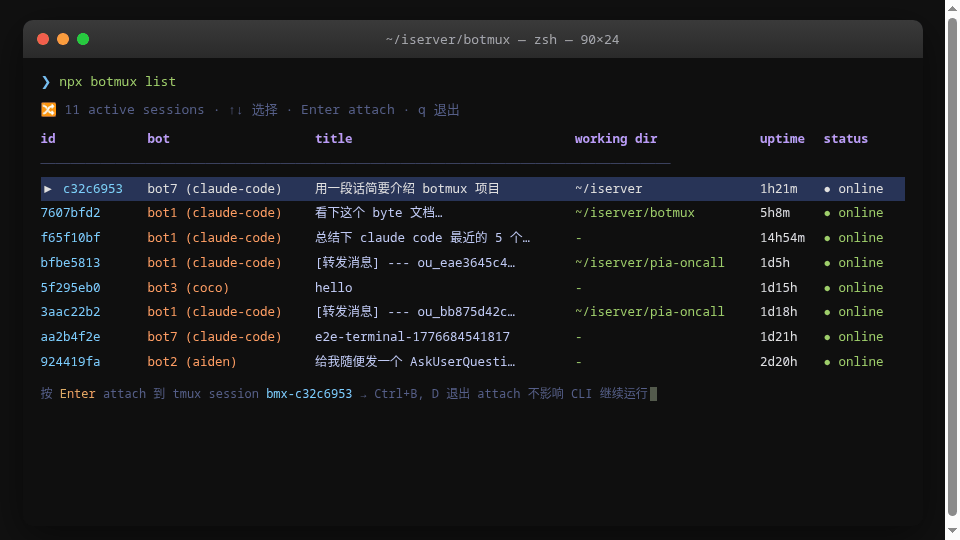
Task: Click the scrollbar down arrow
Action: click(x=952, y=530)
